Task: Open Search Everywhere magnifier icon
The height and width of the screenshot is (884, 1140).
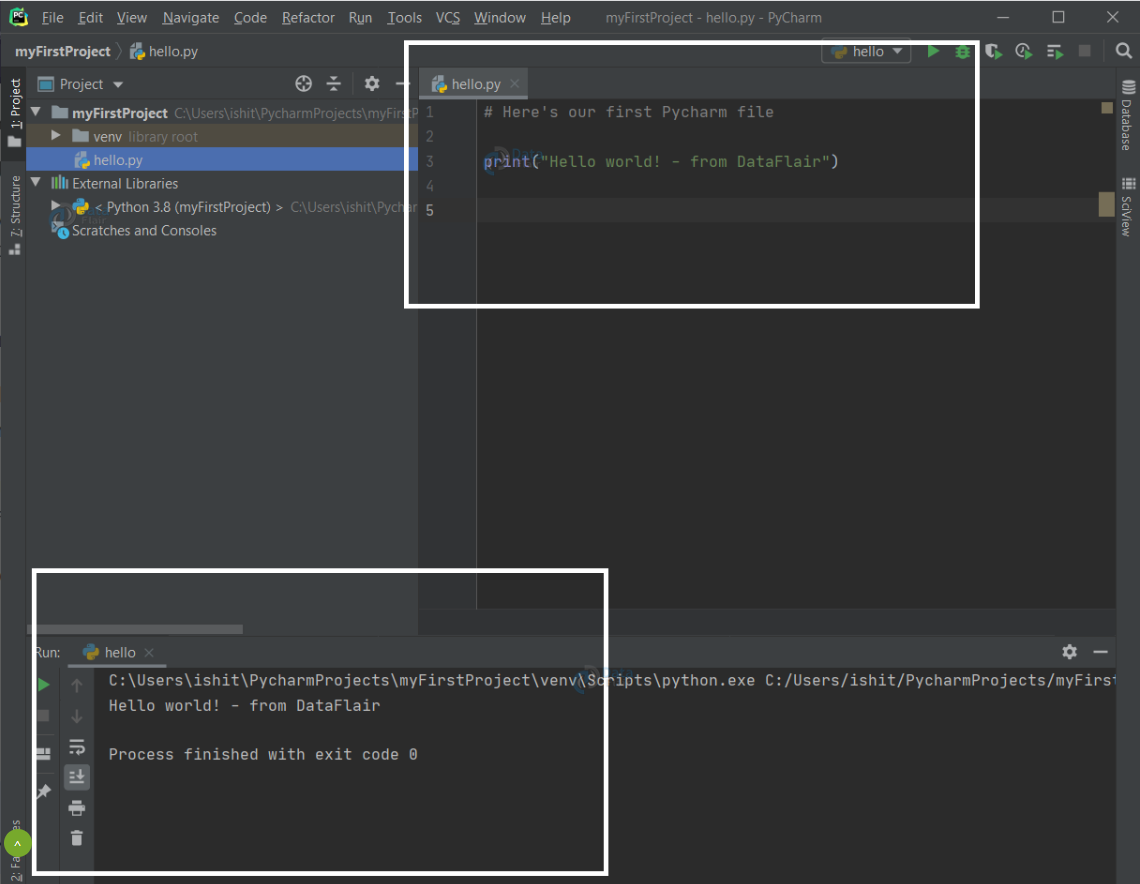Action: tap(1123, 51)
